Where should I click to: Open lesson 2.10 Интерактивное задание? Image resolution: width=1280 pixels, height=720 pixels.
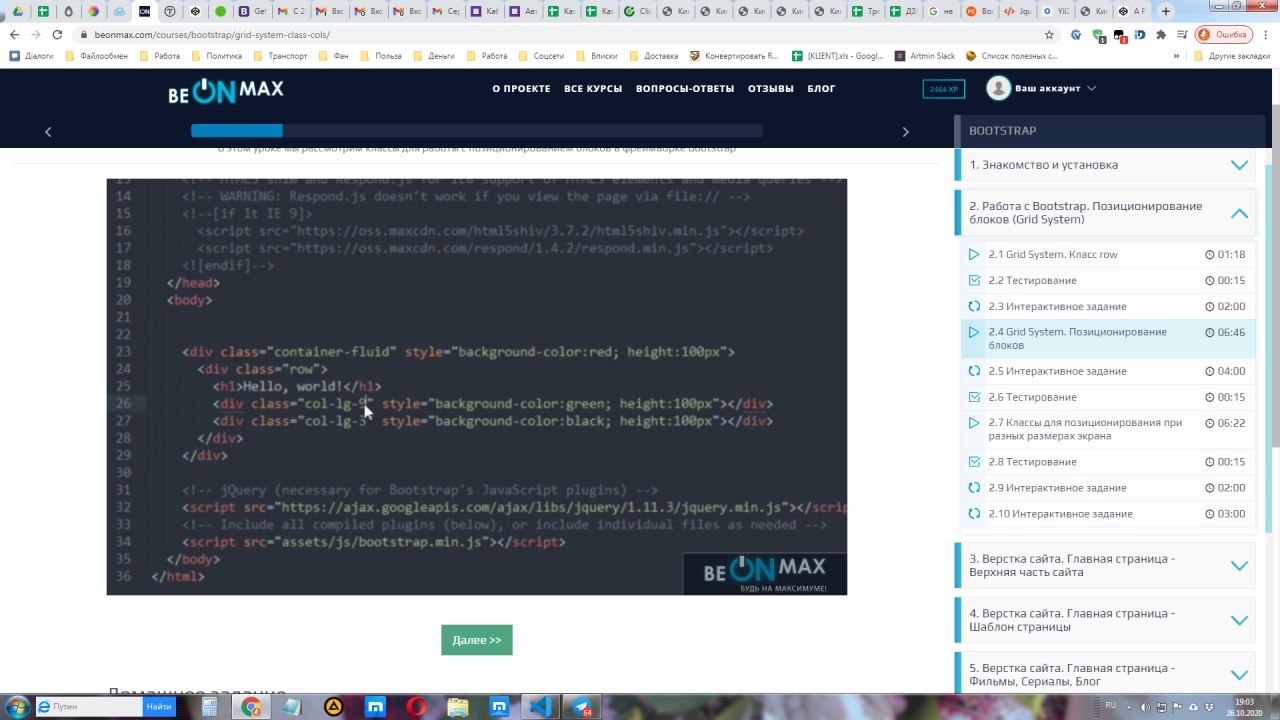1060,514
